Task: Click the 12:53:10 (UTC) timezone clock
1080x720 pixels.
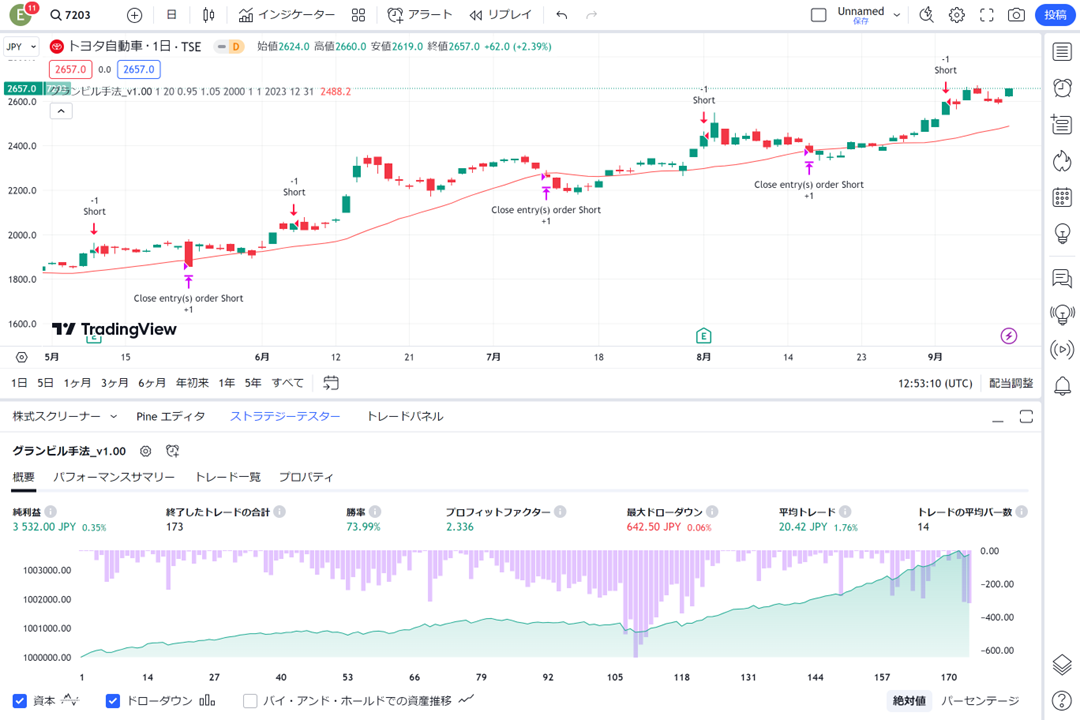Action: pyautogui.click(x=935, y=384)
